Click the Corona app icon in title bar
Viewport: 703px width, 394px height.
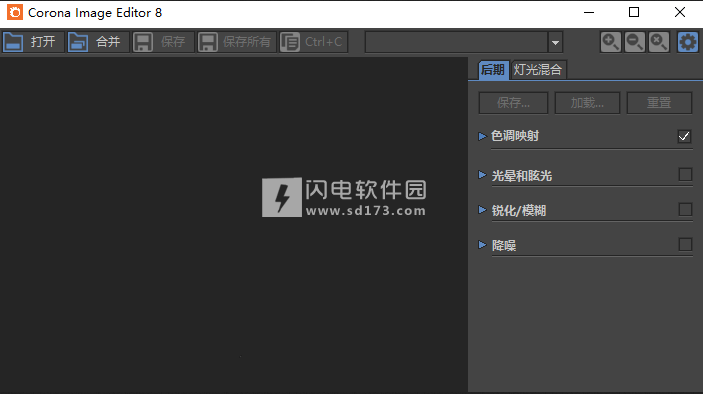coord(15,13)
